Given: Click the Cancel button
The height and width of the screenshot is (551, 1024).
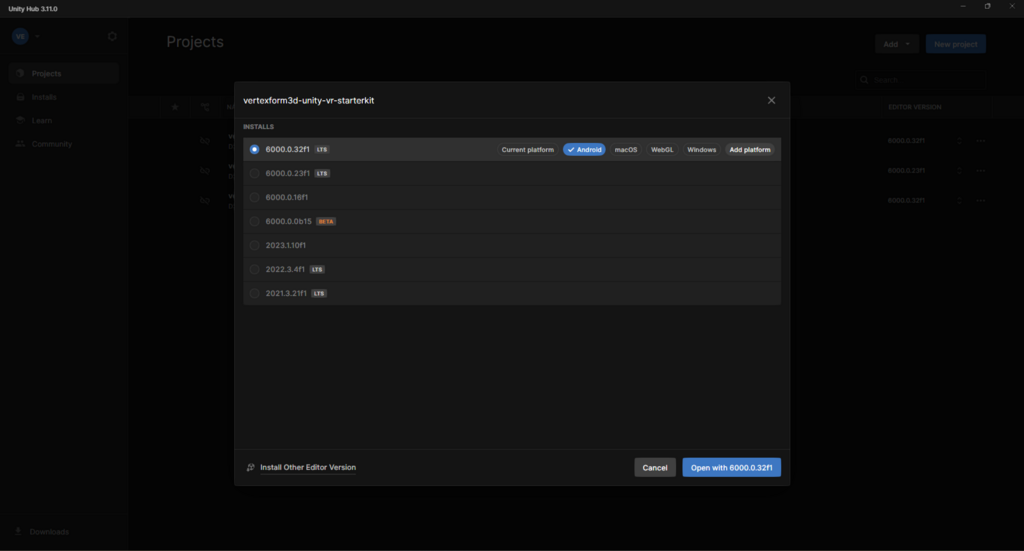Looking at the screenshot, I should pyautogui.click(x=655, y=467).
